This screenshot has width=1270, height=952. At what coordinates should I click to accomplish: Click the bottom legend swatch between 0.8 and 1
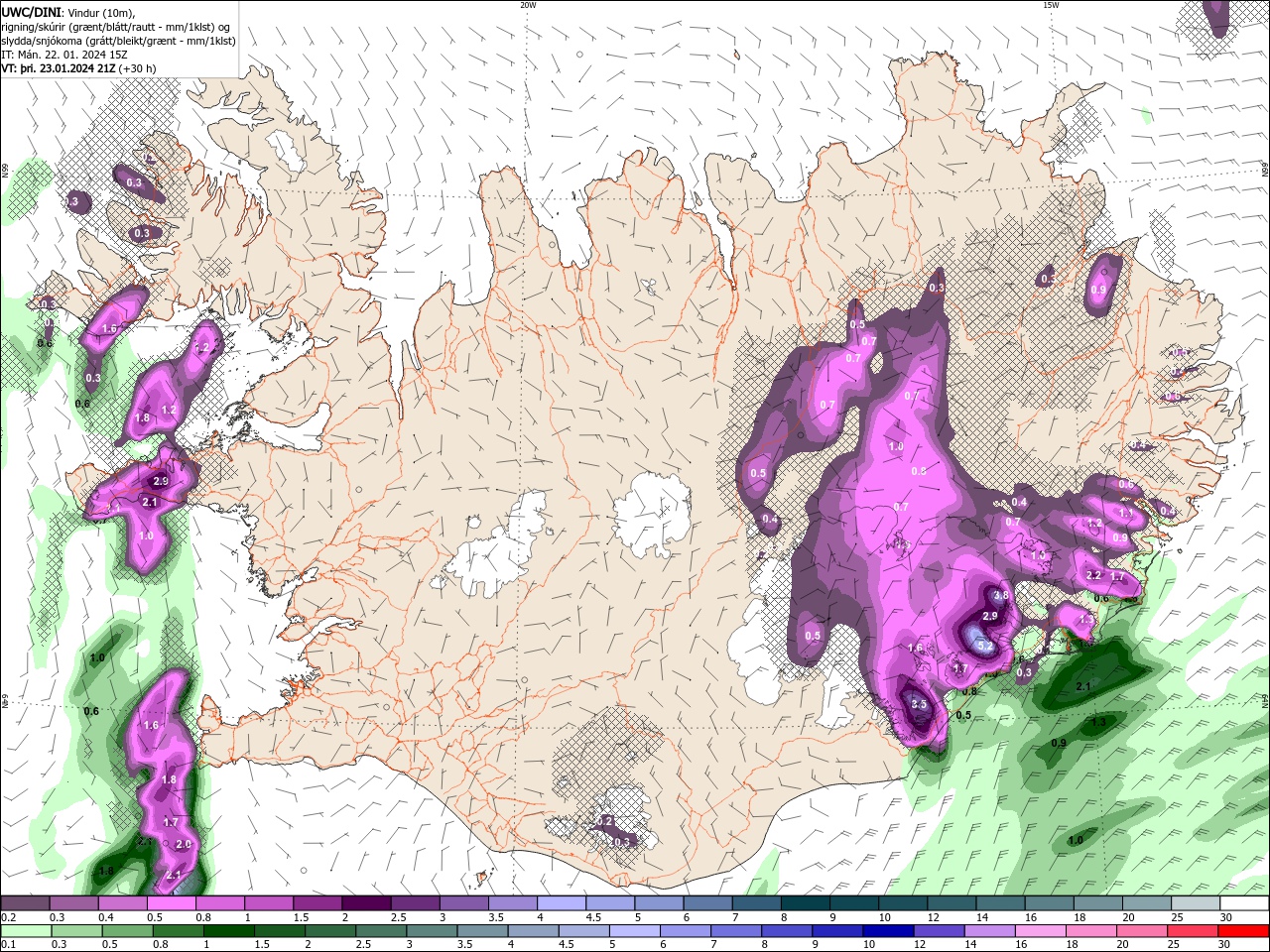tap(179, 931)
